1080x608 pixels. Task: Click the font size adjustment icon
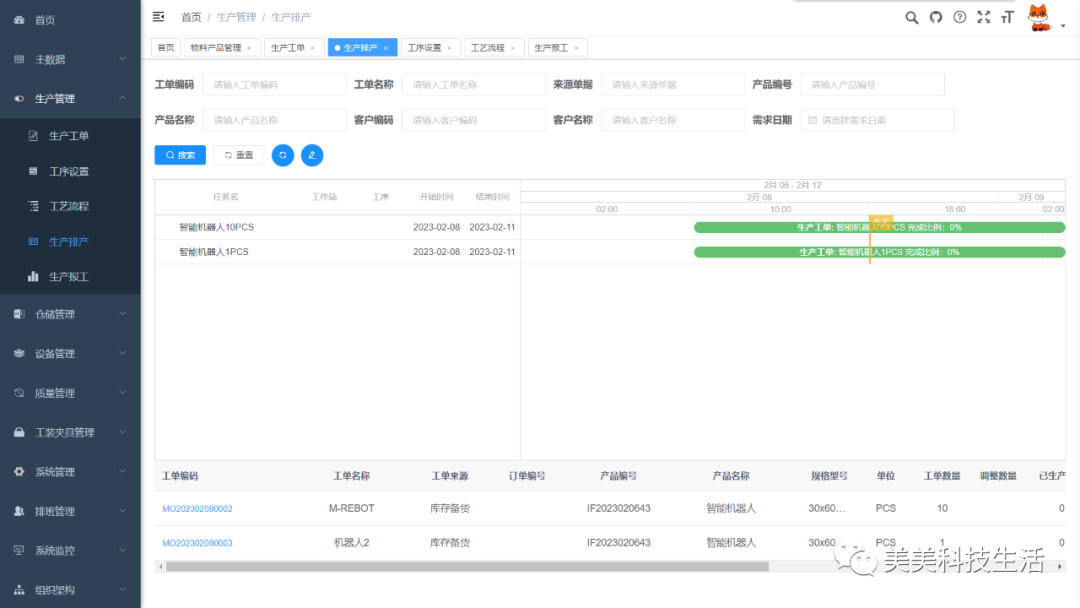1007,17
